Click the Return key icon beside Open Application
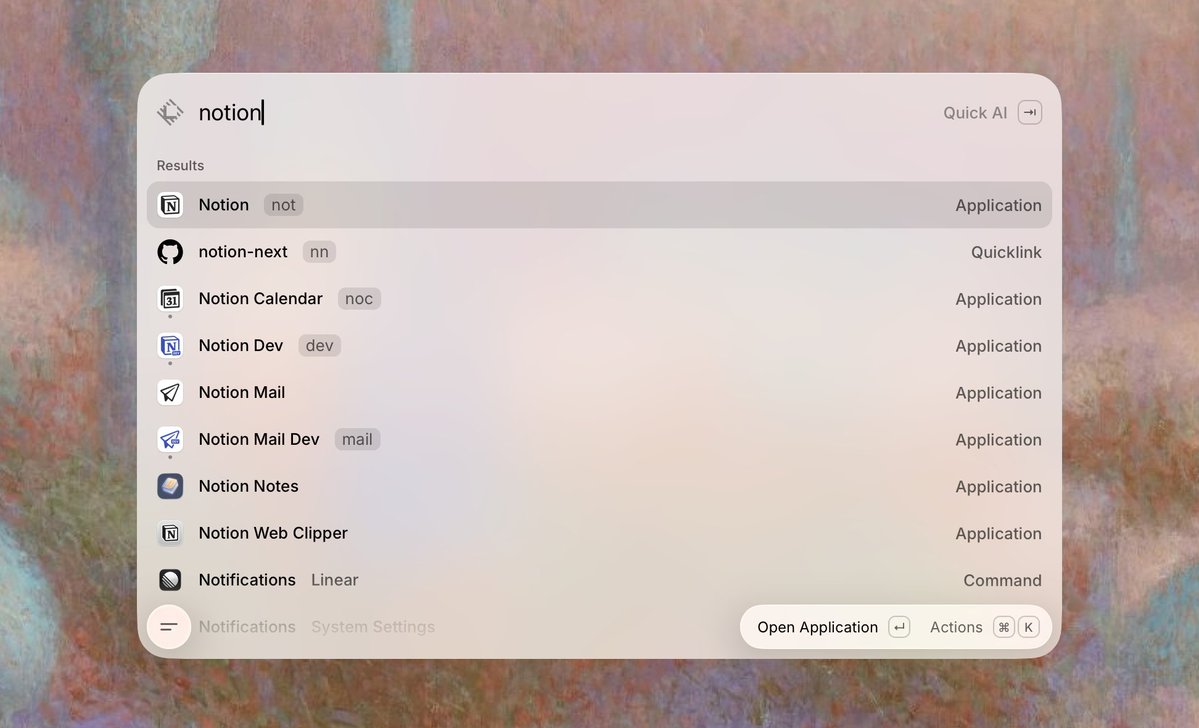The width and height of the screenshot is (1199, 728). click(x=899, y=627)
